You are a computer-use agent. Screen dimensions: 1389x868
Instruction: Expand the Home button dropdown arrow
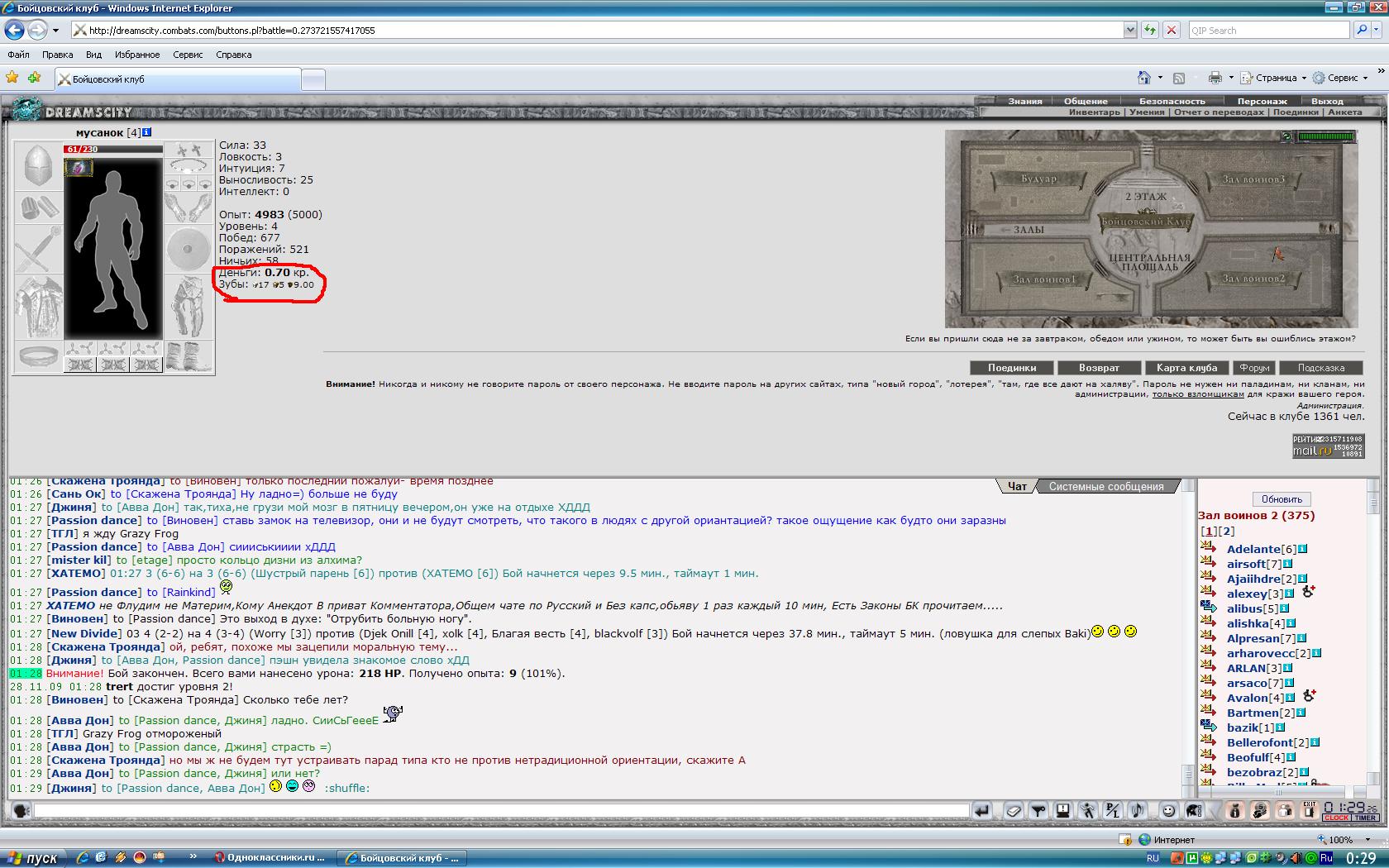pos(1160,78)
